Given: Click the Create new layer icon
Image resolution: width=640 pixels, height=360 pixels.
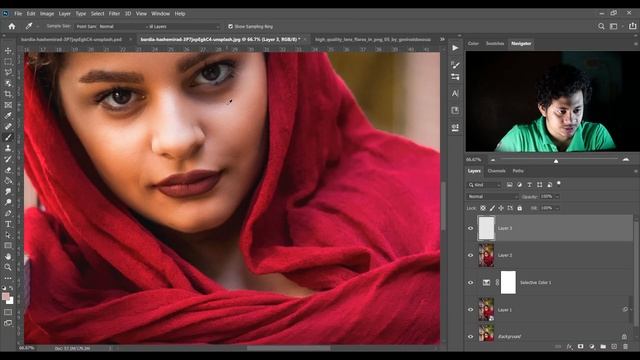Looking at the screenshot, I should 614,347.
